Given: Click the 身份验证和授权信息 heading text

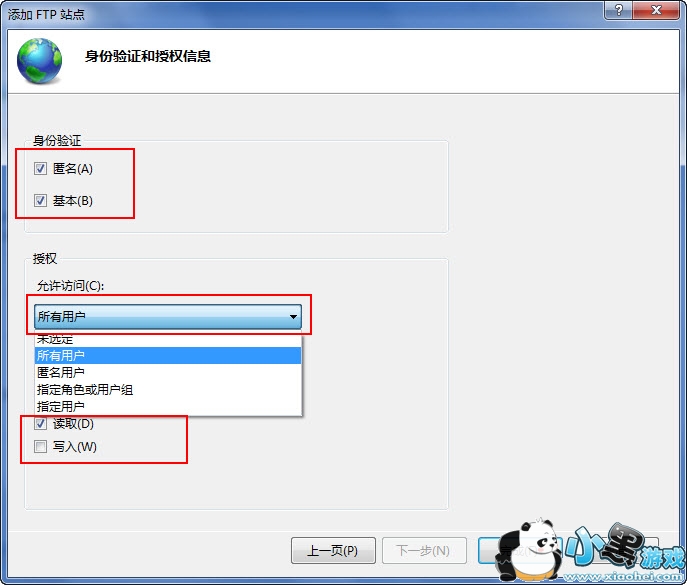Looking at the screenshot, I should pyautogui.click(x=148, y=56).
